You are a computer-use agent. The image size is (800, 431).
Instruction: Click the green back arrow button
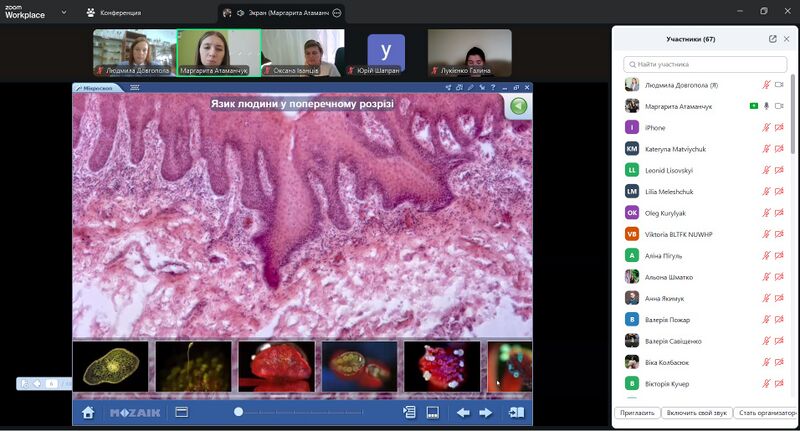(518, 106)
